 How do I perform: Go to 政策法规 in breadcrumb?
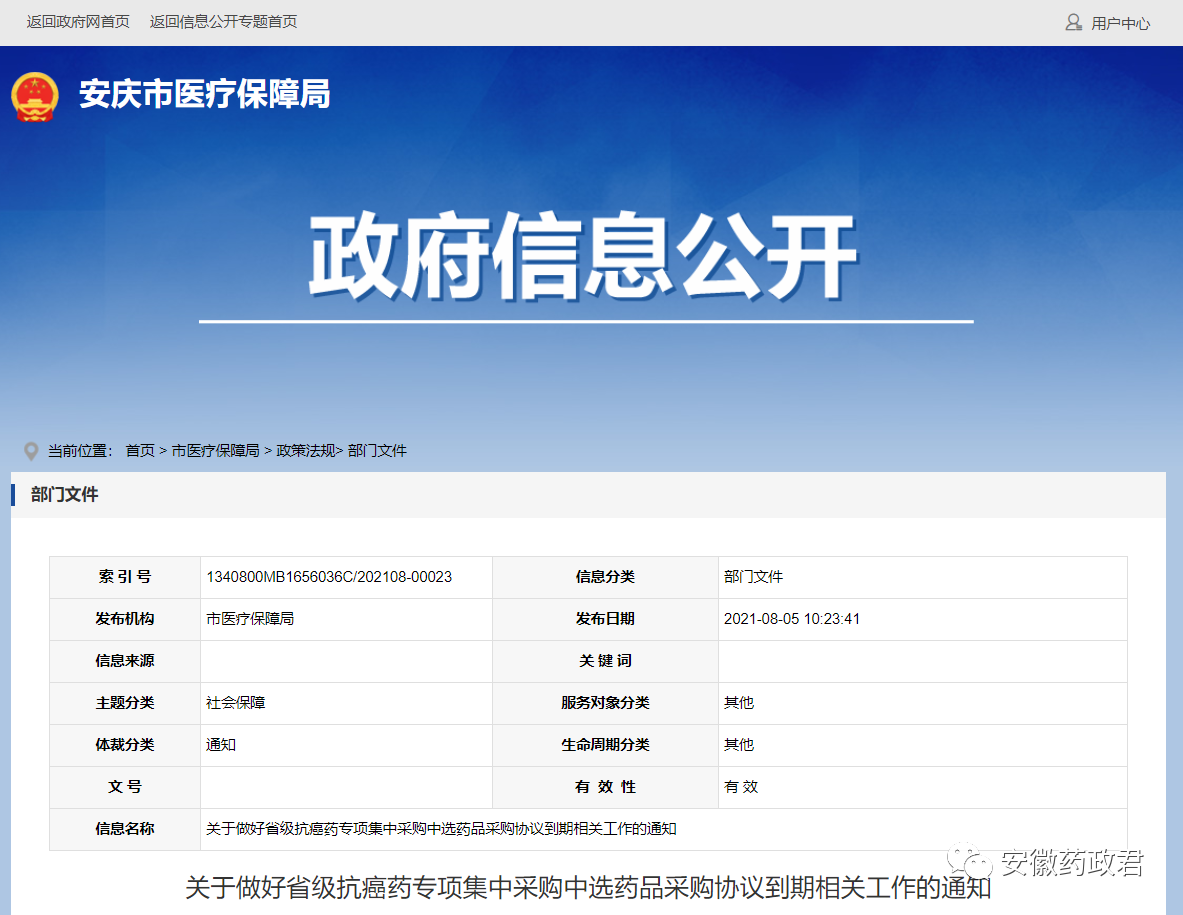pyautogui.click(x=306, y=450)
